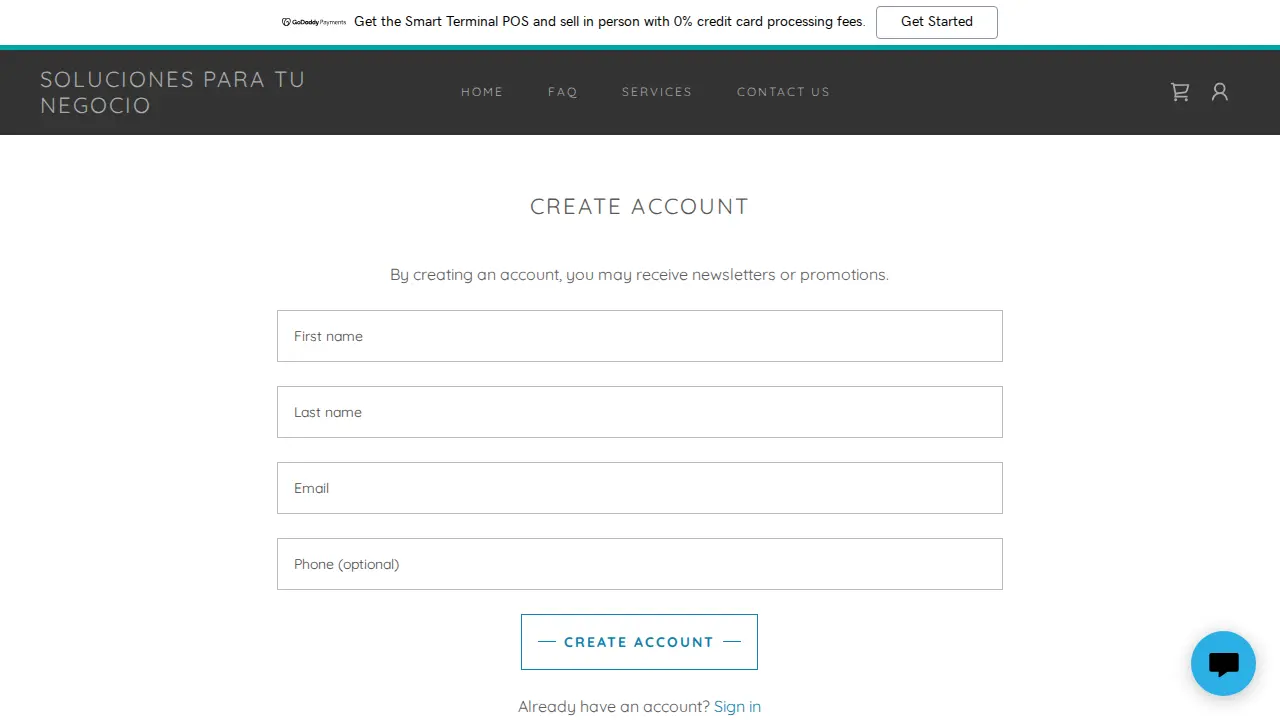Click the newsletters or promotions notice text
Screen dimensions: 1280x720
point(639,274)
